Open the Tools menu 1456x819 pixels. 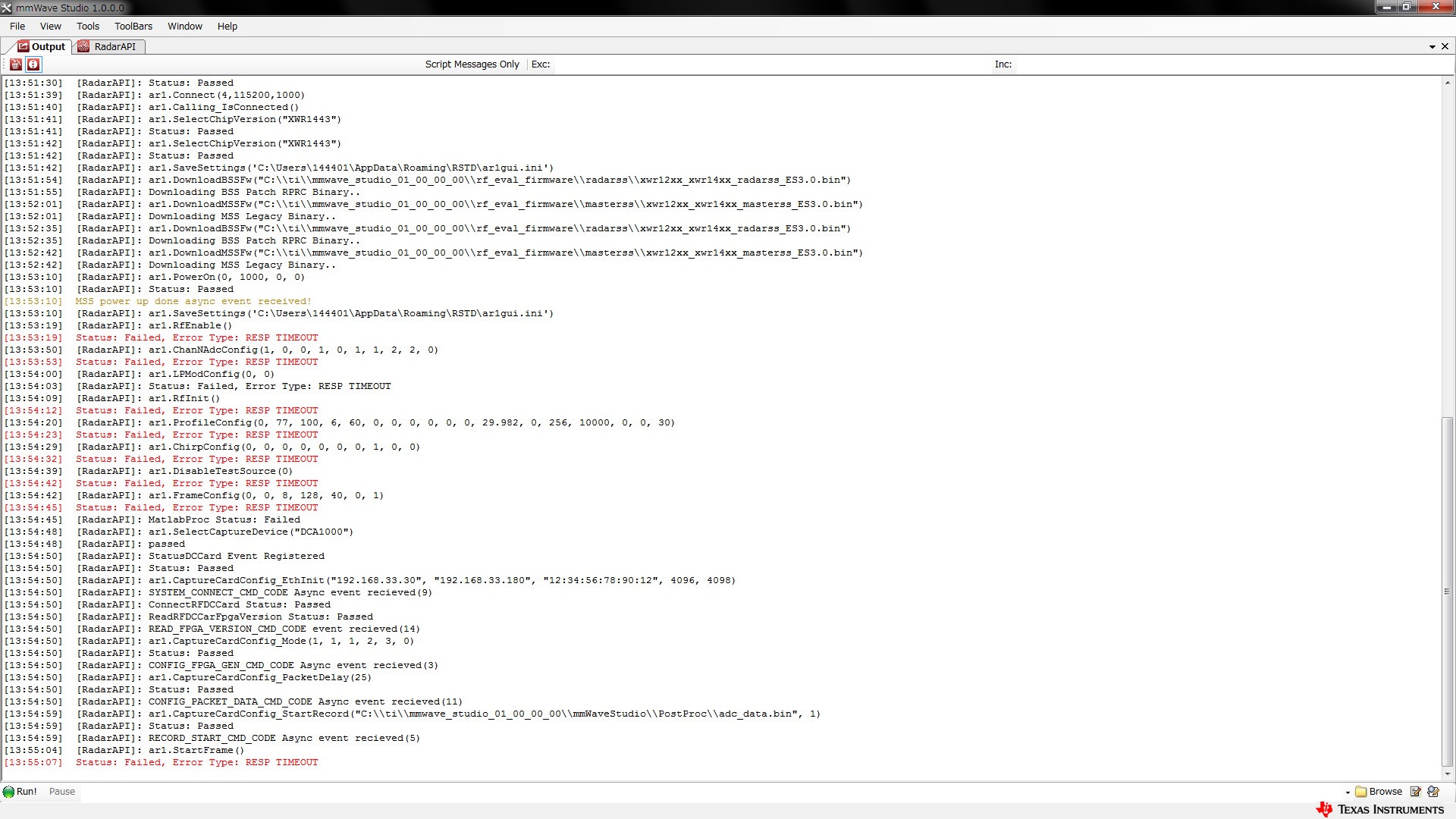click(x=88, y=26)
